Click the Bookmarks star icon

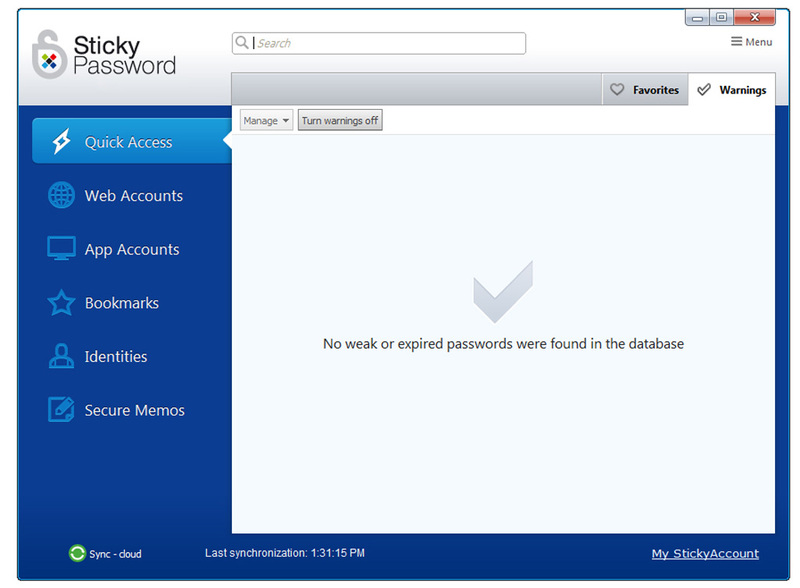(x=61, y=303)
